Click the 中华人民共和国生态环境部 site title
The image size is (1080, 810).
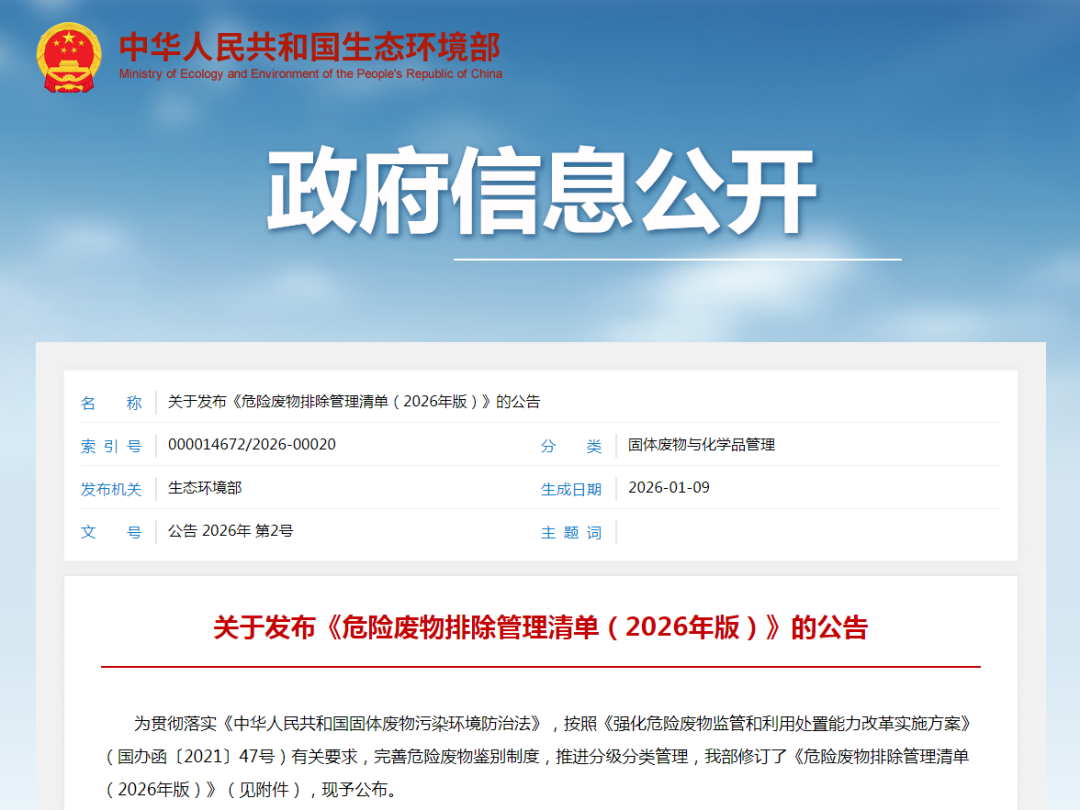click(309, 46)
